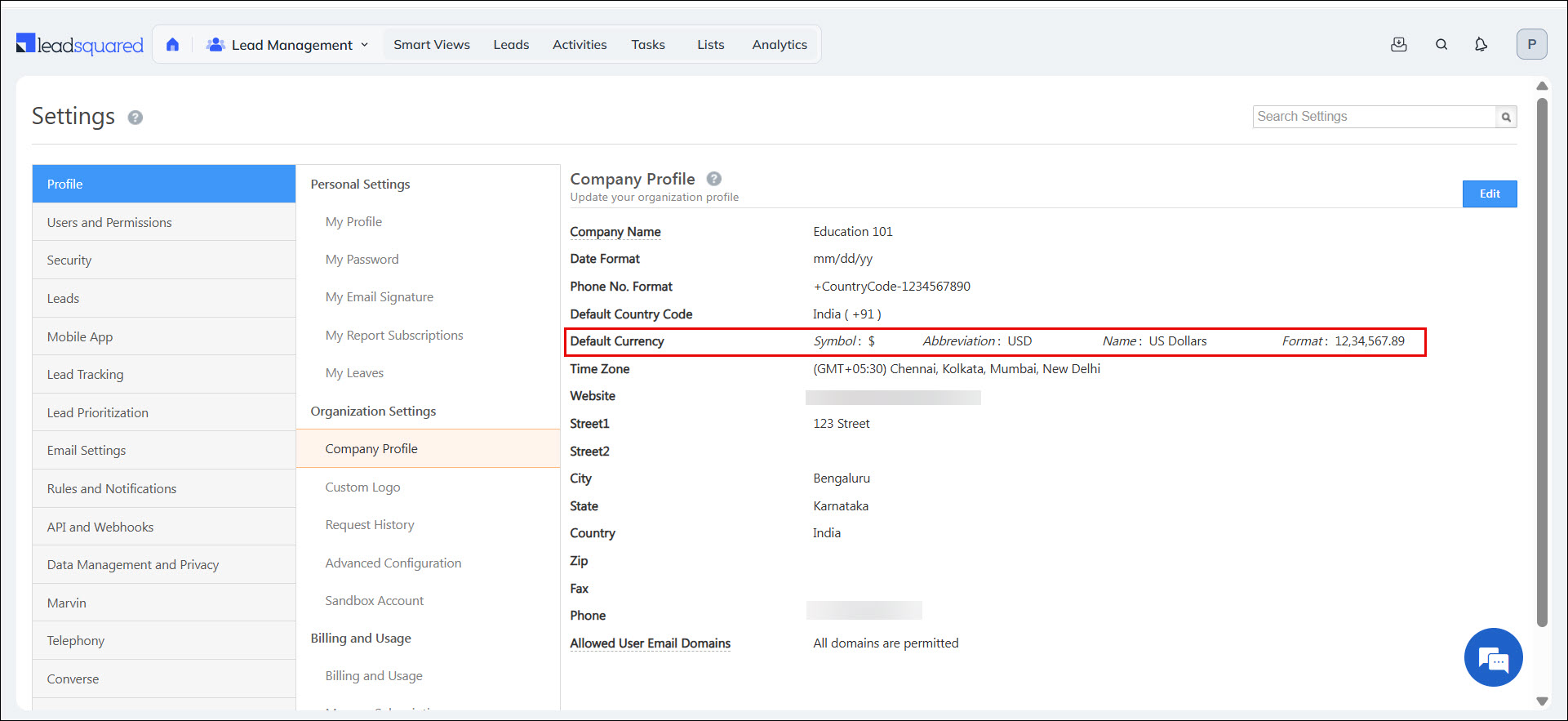Click the Search Settings magnifier button
Screen dimensions: 1568x721
1506,117
